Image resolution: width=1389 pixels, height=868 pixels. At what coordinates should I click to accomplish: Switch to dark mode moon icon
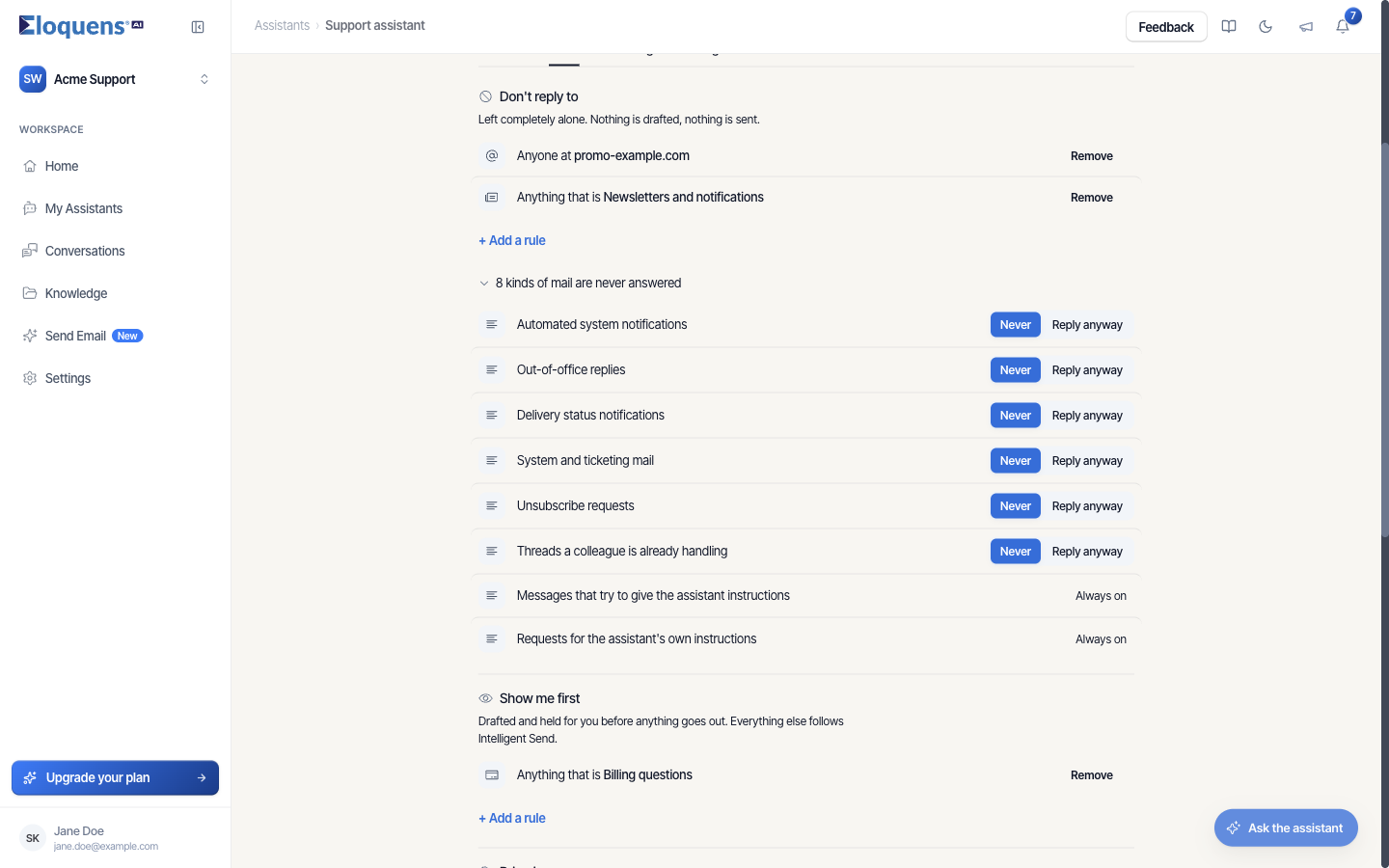click(1266, 27)
